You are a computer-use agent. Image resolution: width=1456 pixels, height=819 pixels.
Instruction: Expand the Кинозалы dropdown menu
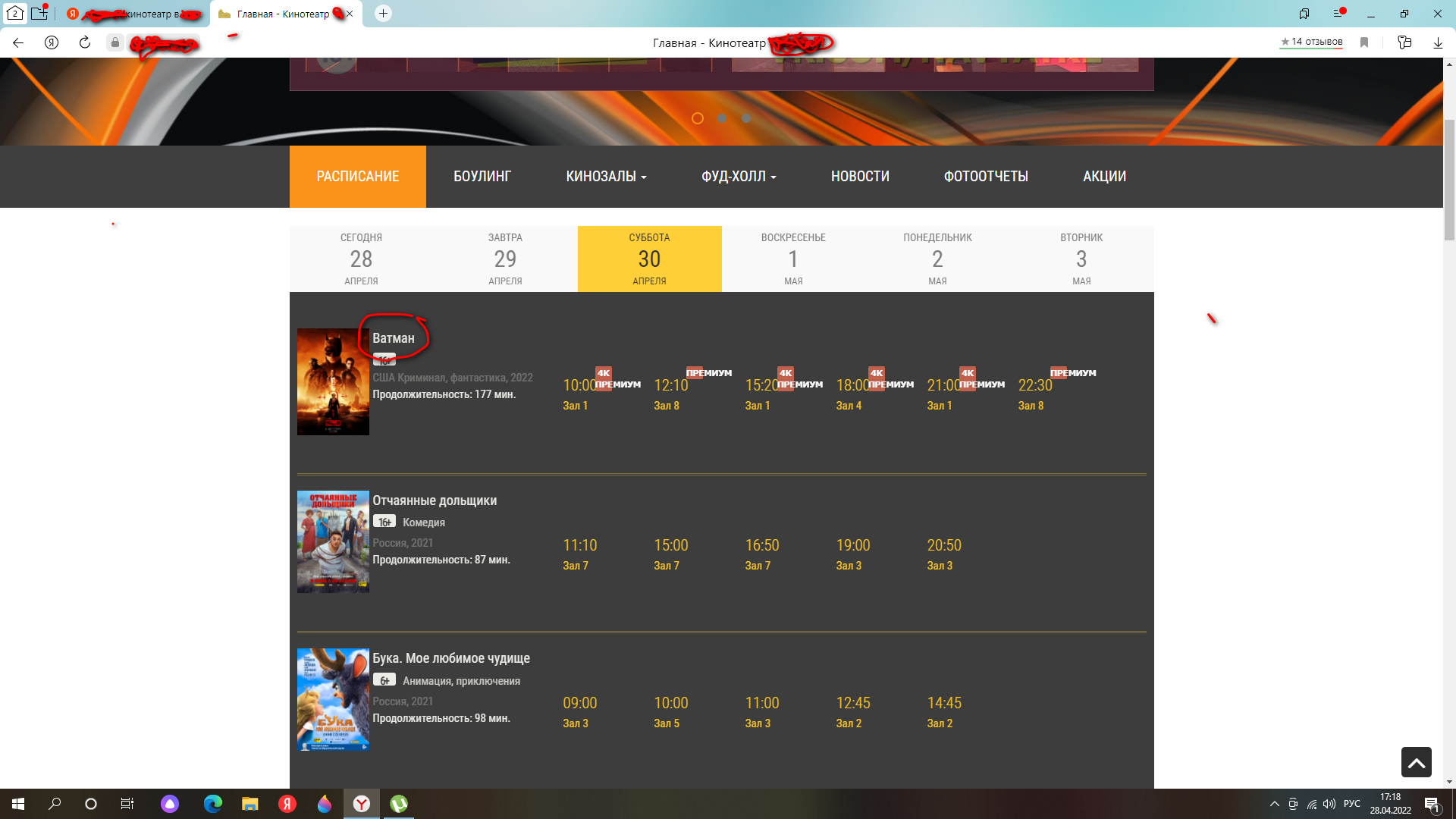(x=606, y=177)
